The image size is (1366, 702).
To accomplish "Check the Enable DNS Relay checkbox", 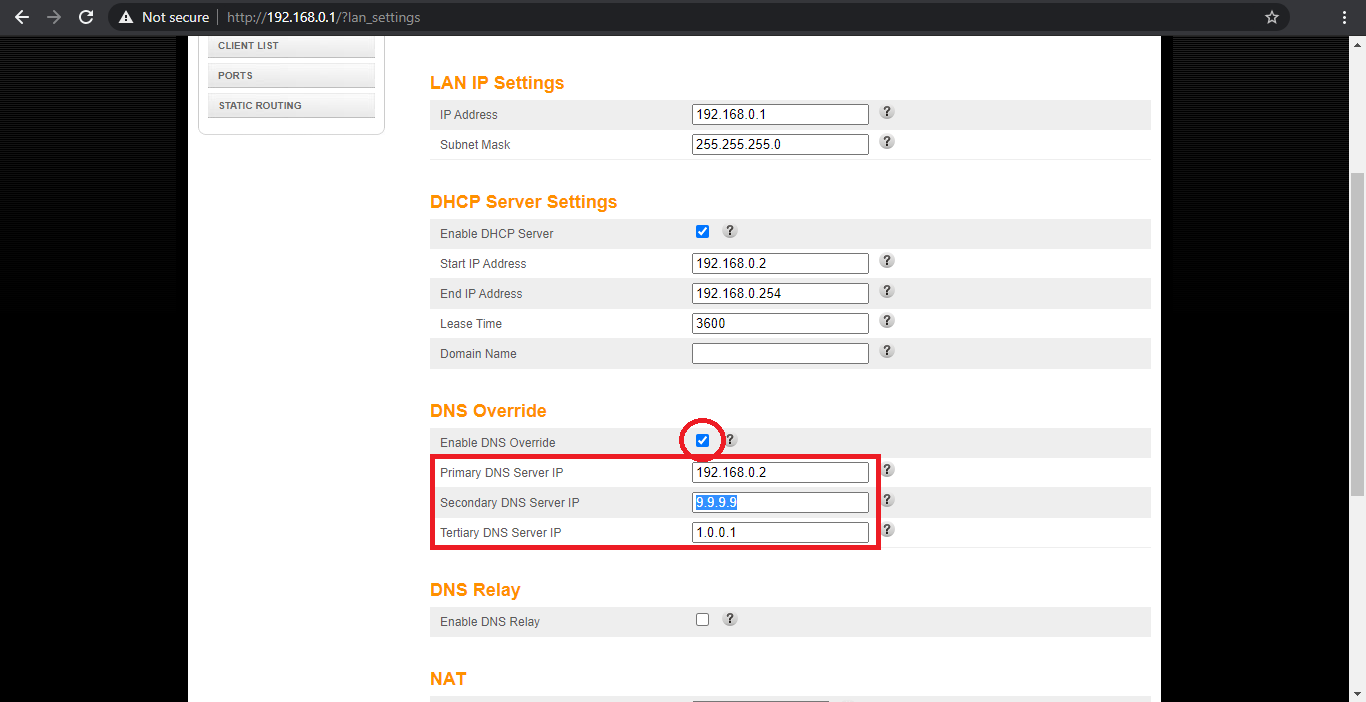I will coord(702,620).
